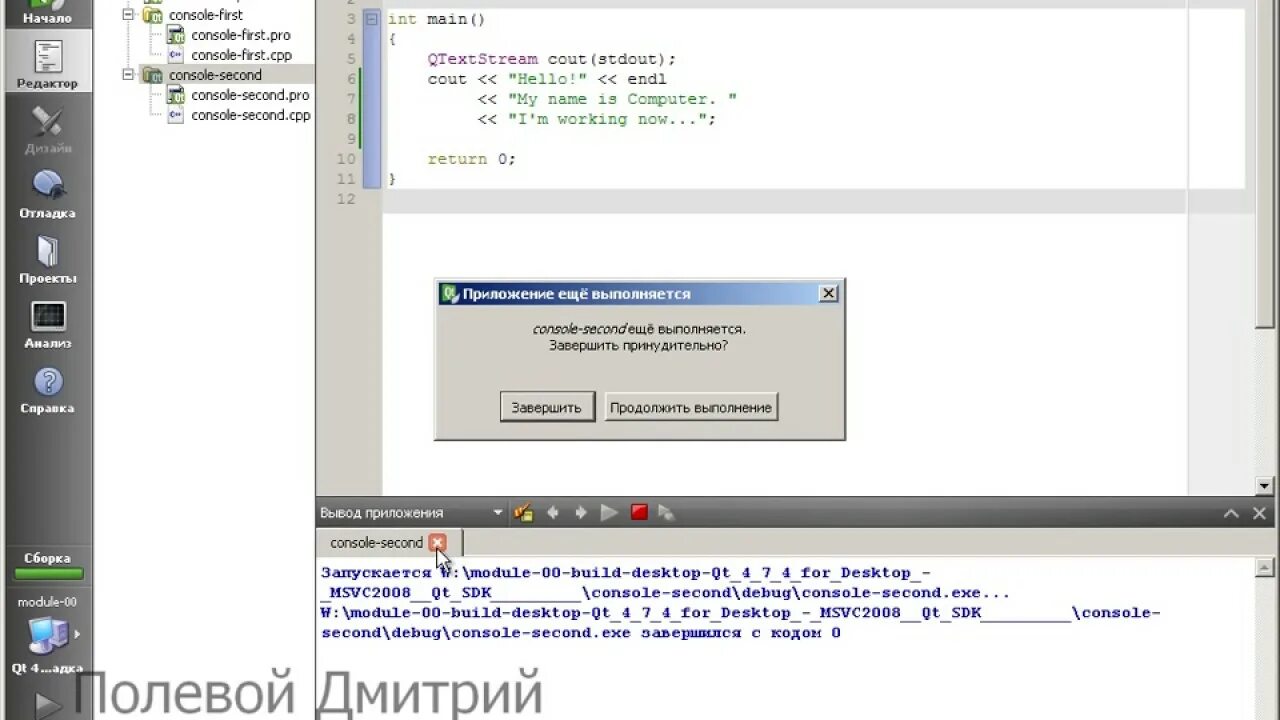
Task: Open console-first.pro file
Action: pyautogui.click(x=241, y=35)
